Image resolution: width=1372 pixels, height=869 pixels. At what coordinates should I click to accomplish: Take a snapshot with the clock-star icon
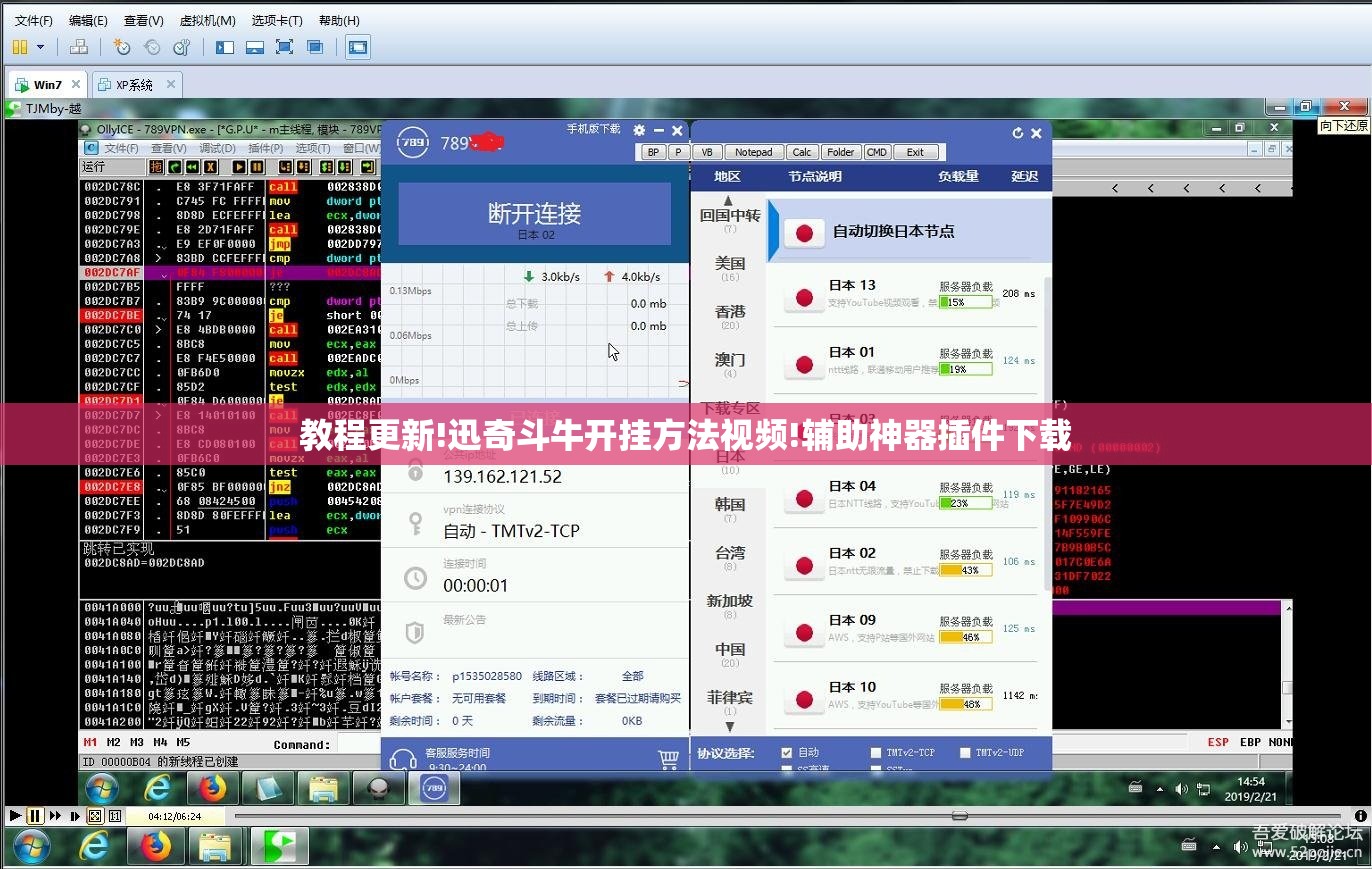tap(121, 46)
